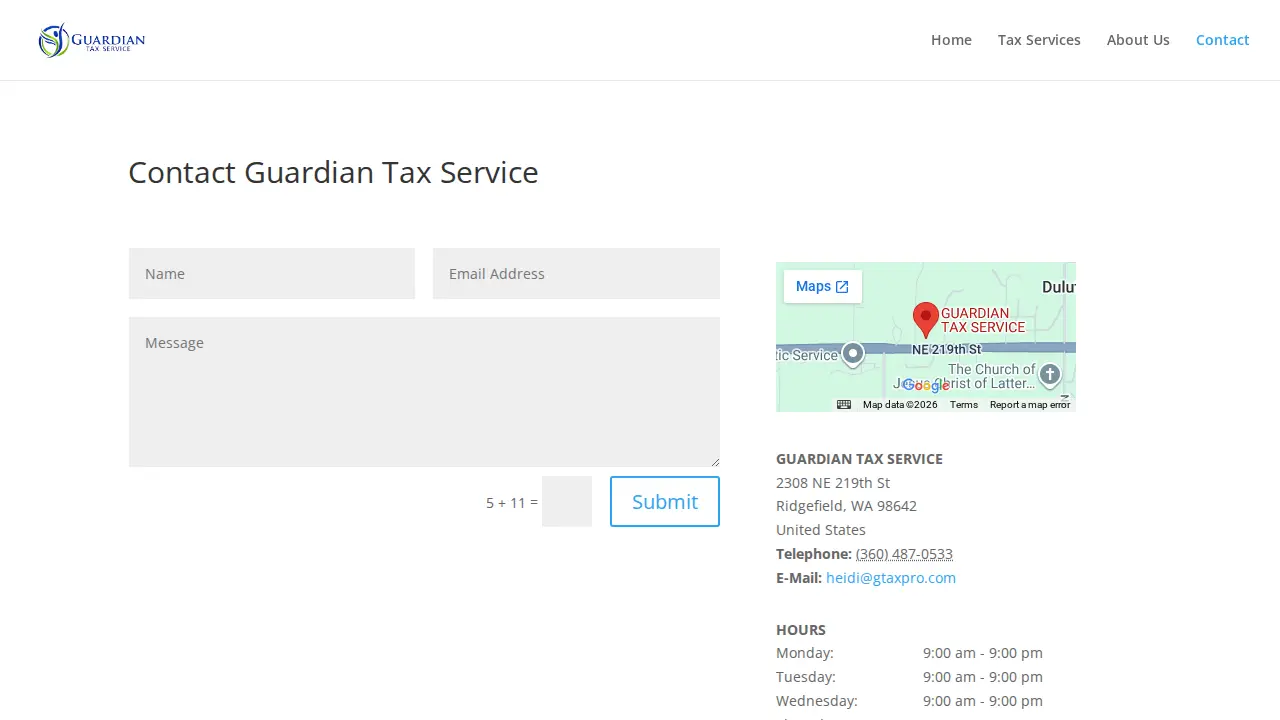
Task: Click the United States address line
Action: click(x=821, y=530)
